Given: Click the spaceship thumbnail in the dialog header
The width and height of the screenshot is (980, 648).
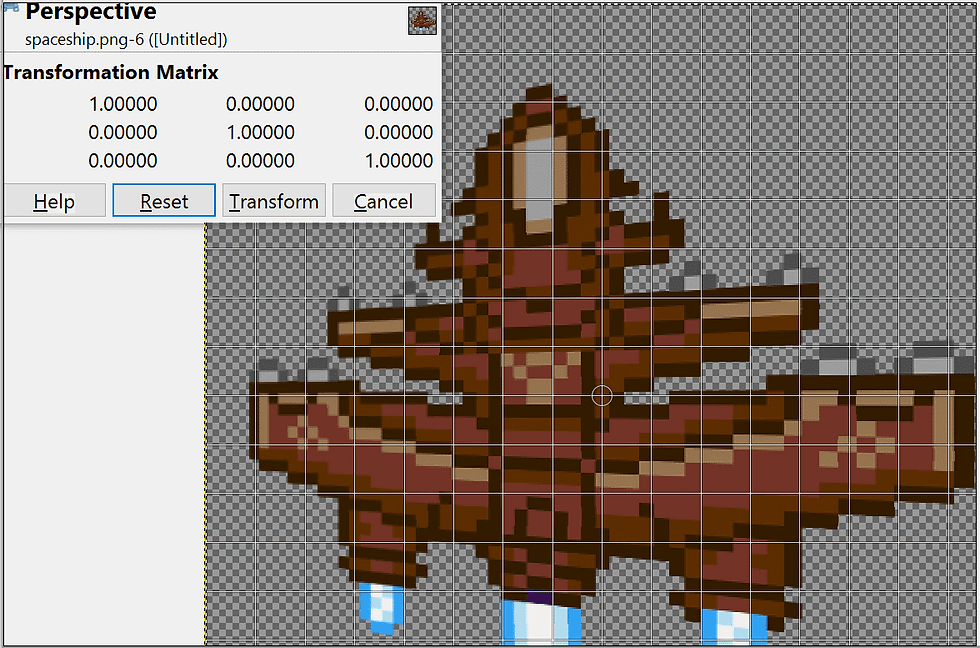Looking at the screenshot, I should pyautogui.click(x=422, y=21).
